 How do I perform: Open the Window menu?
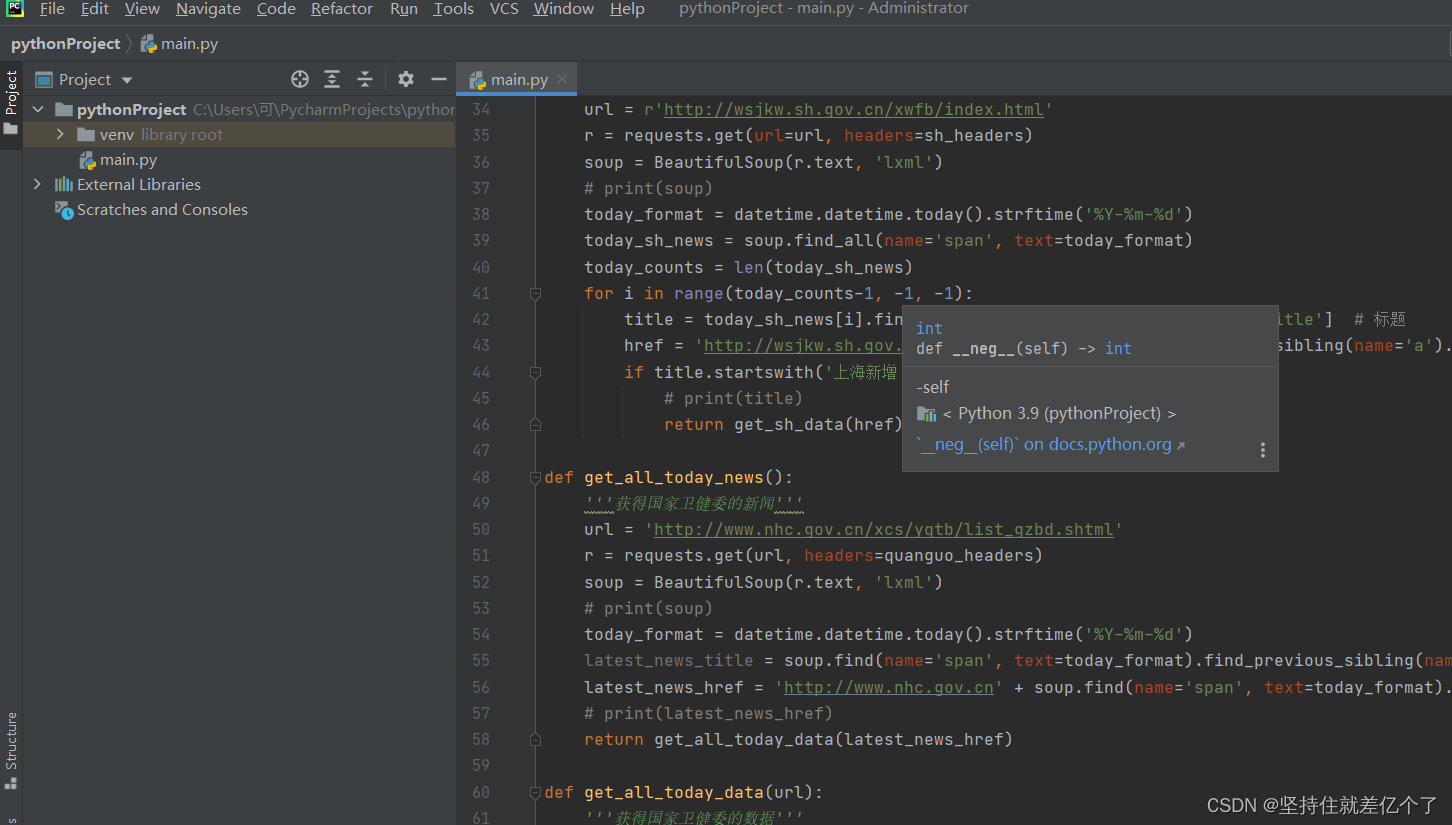point(563,9)
